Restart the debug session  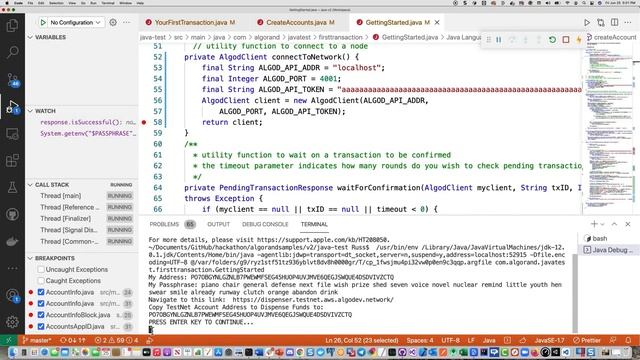pyautogui.click(x=552, y=40)
